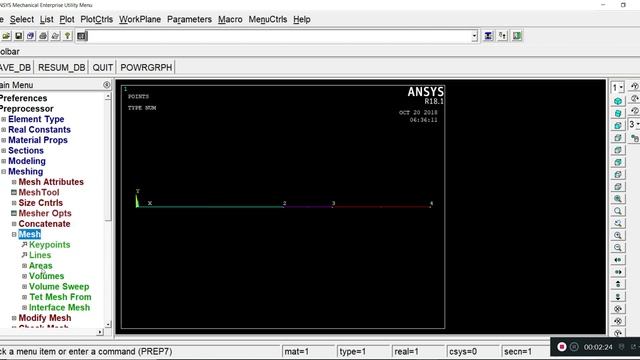Screen dimensions: 640x360
Task: Open the PlotCtrls menu
Action: click(x=96, y=19)
